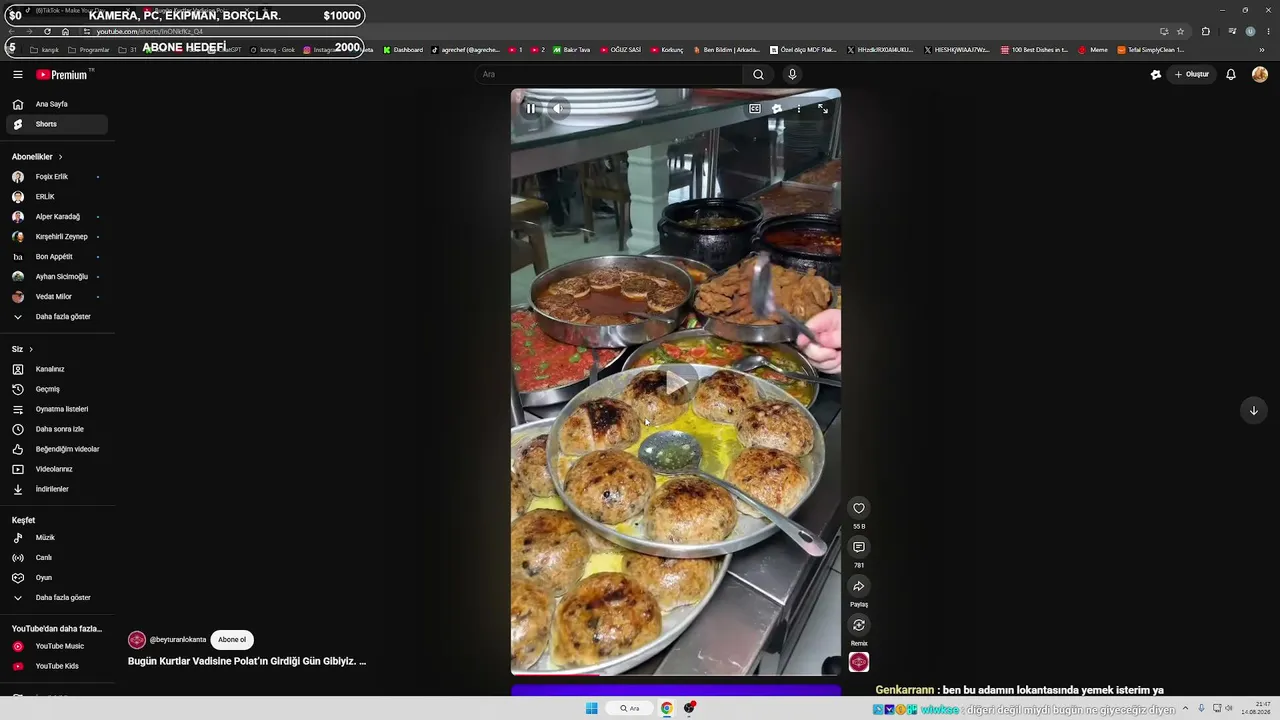Open the Windows Start button
The height and width of the screenshot is (720, 1280).
click(591, 708)
